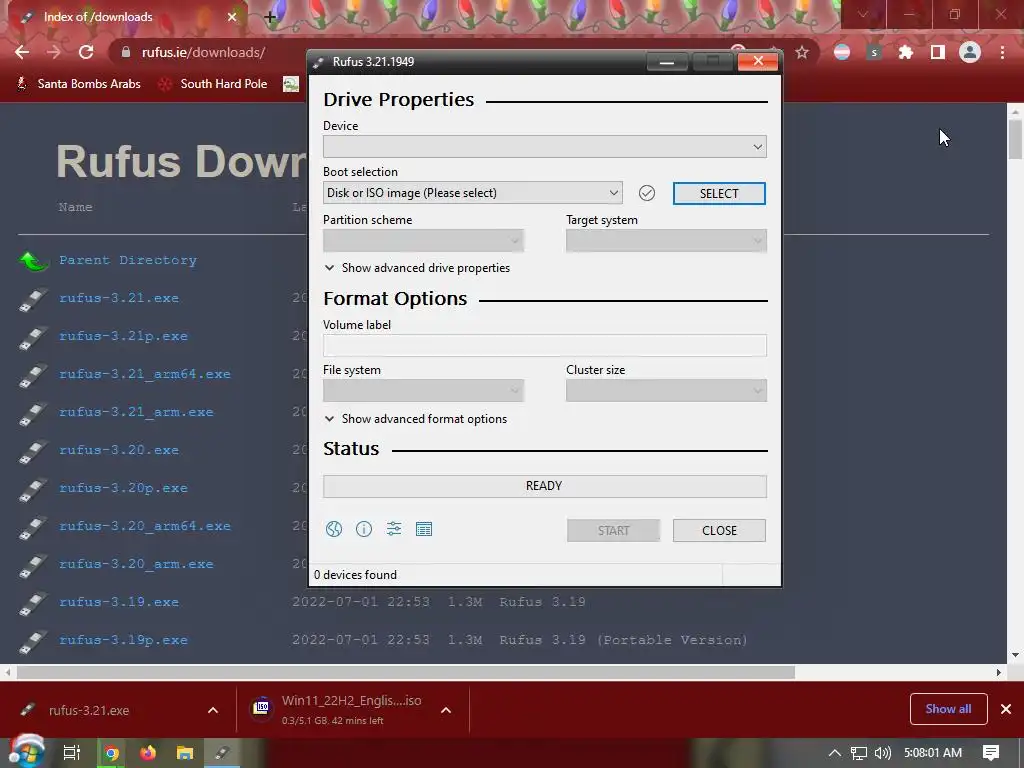
Task: Open the Partition scheme dropdown
Action: [423, 240]
